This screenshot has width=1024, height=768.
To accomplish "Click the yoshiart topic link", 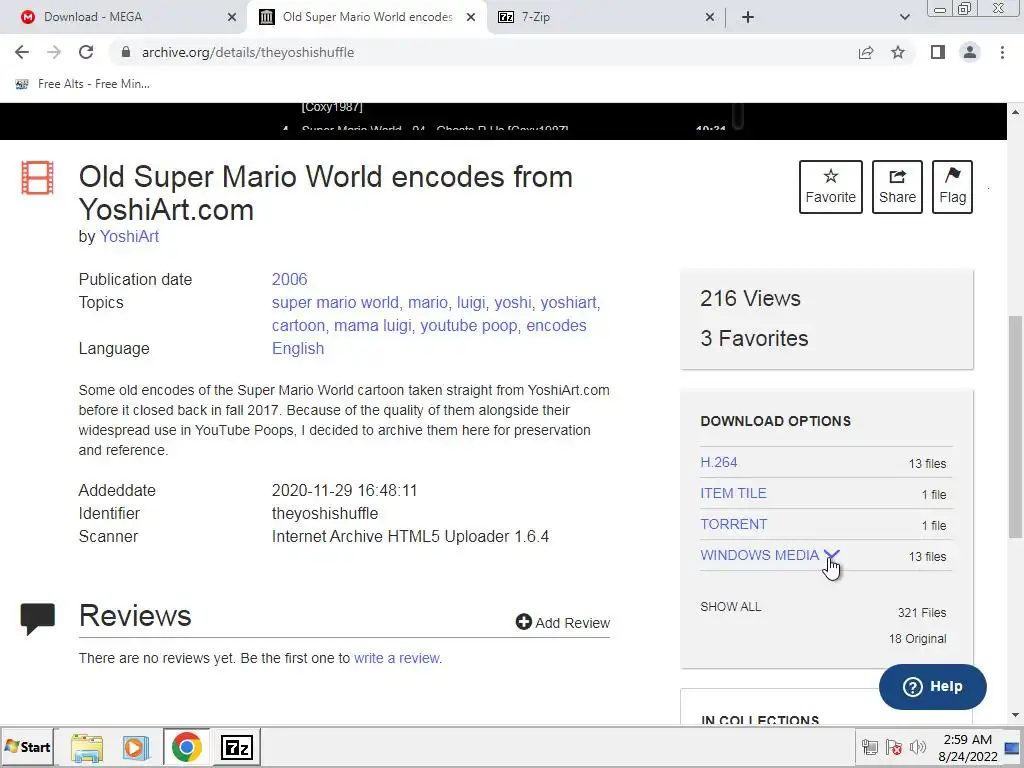I will [568, 302].
